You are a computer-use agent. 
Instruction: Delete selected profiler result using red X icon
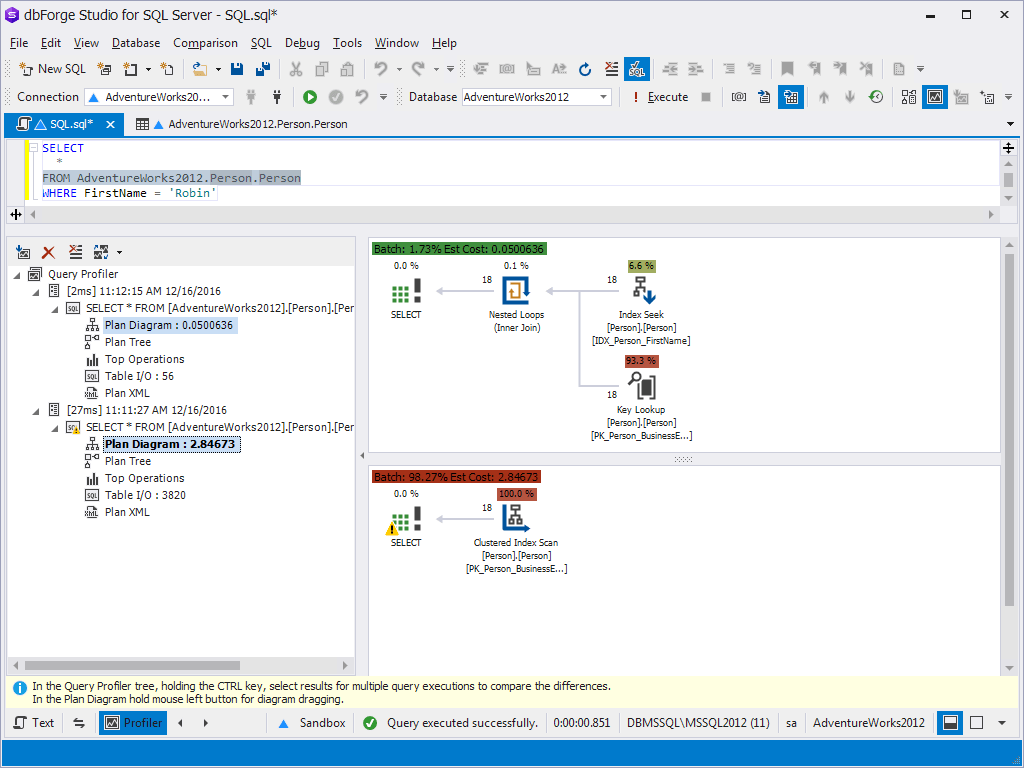48,252
